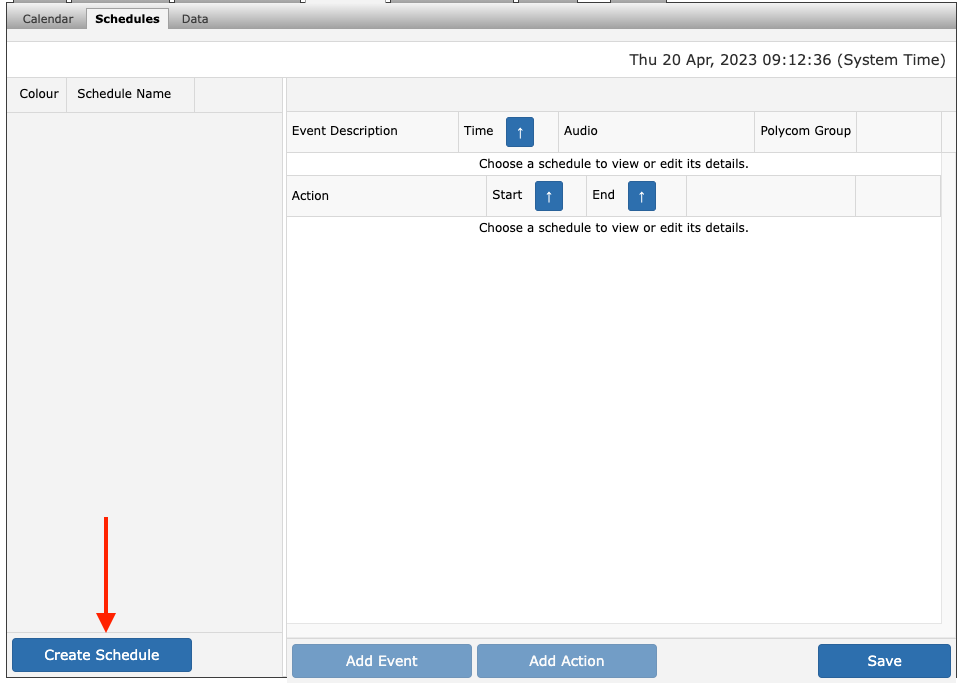Click the Colour column header
This screenshot has width=970, height=687.
[x=39, y=94]
